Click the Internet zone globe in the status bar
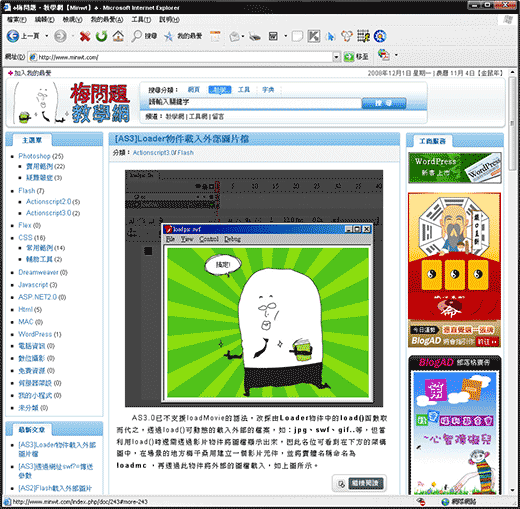 445,501
